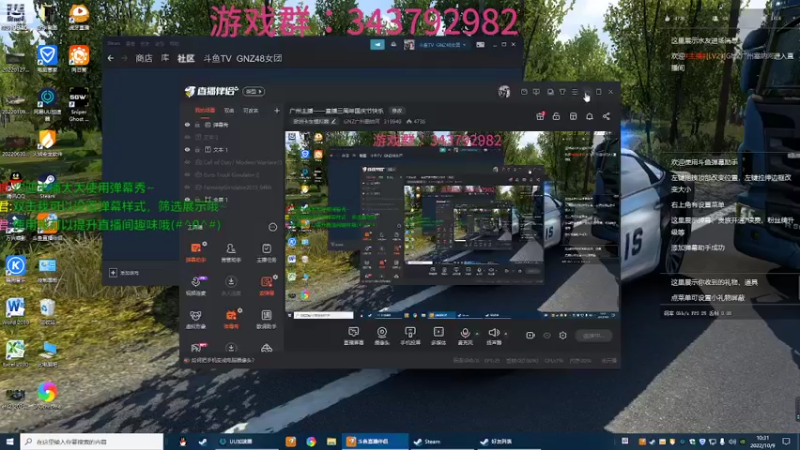
Task: Open Chrome from the taskbar
Action: coord(311,441)
